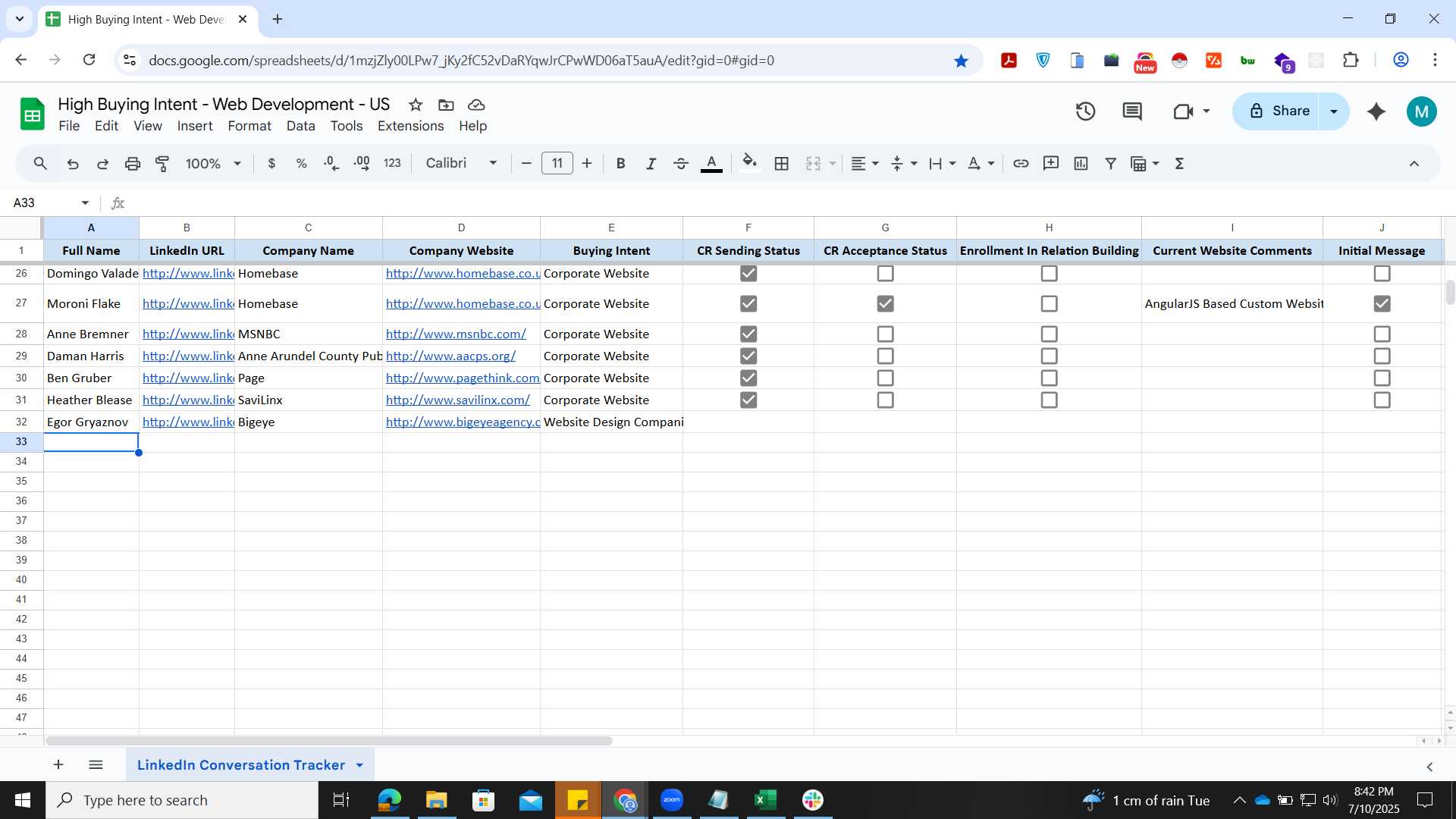Open the File menu
The height and width of the screenshot is (819, 1456).
pos(69,126)
